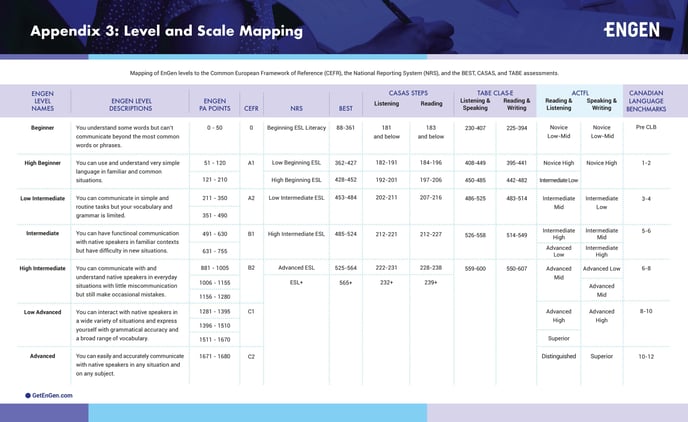Click the 'ENGEN LEVEL NAMES' column header
Screen dimensions: 688x422
(x=43, y=101)
